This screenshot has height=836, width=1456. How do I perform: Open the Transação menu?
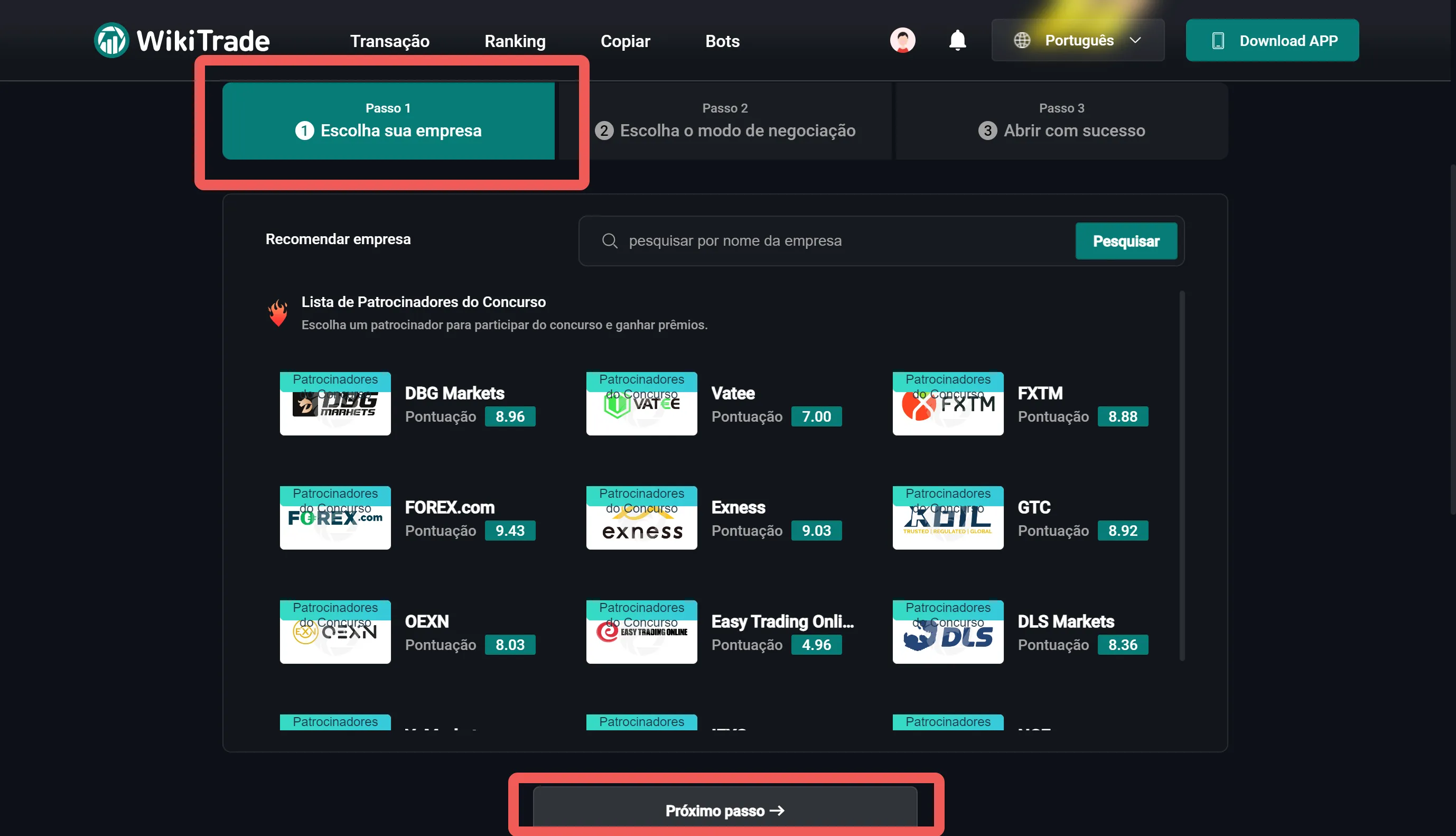[x=390, y=41]
